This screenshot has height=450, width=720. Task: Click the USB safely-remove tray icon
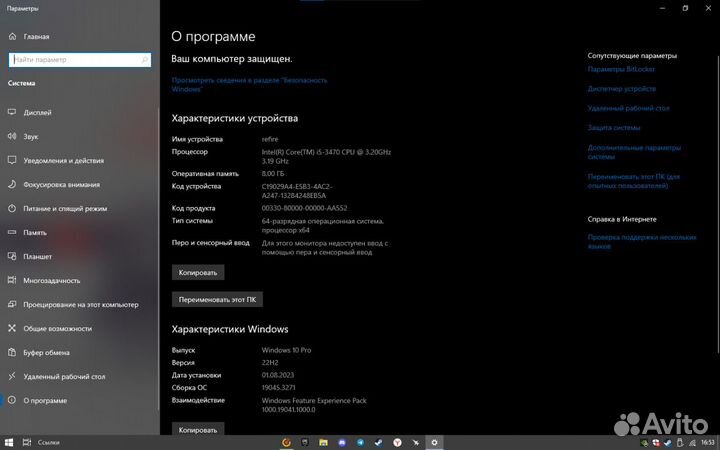click(680, 443)
